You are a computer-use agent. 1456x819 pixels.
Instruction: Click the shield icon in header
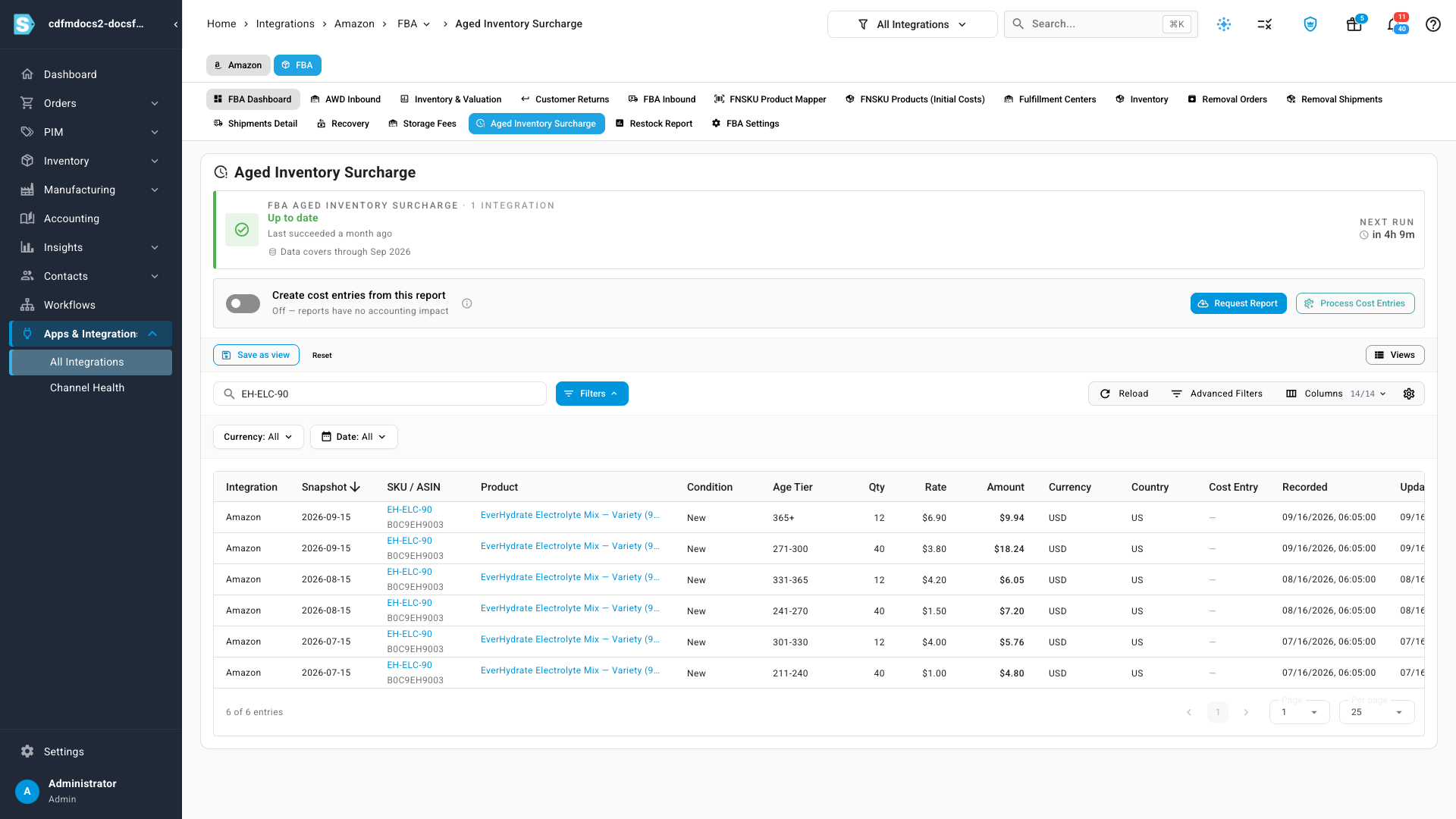(x=1310, y=24)
